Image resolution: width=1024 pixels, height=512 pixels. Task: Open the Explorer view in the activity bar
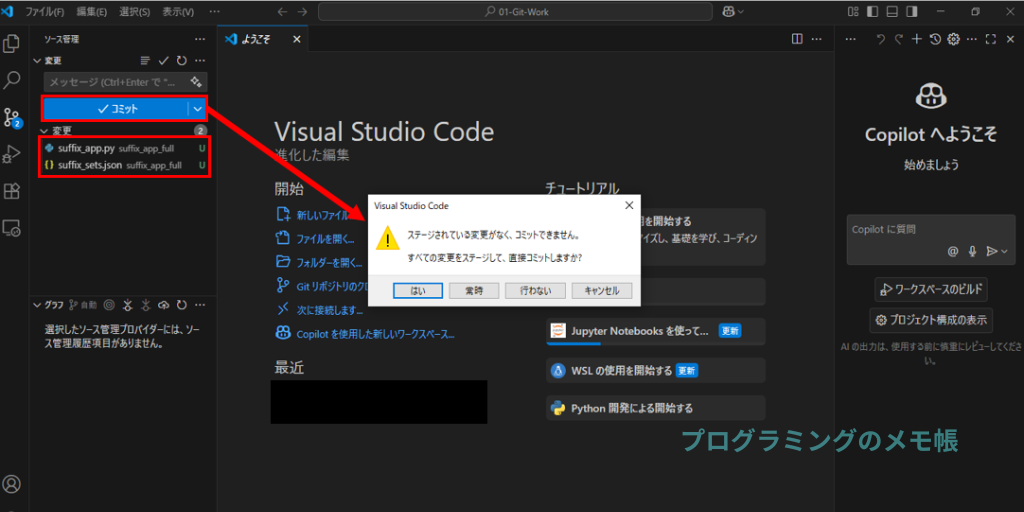[12, 44]
